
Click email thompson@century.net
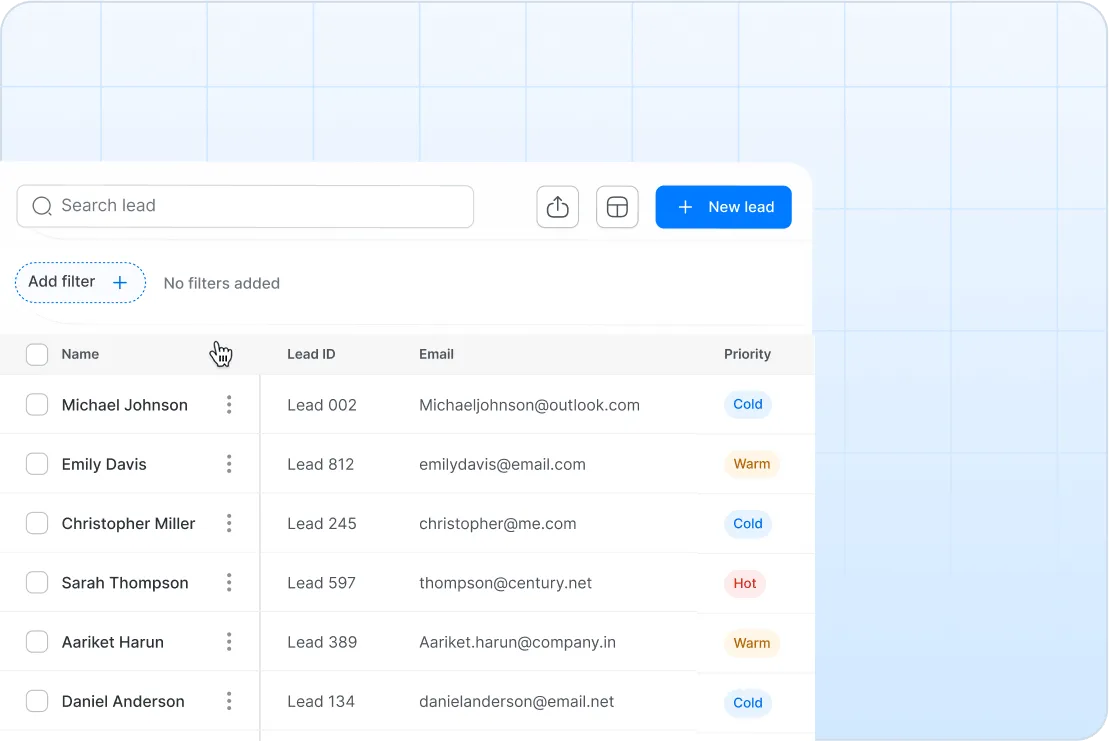point(505,583)
